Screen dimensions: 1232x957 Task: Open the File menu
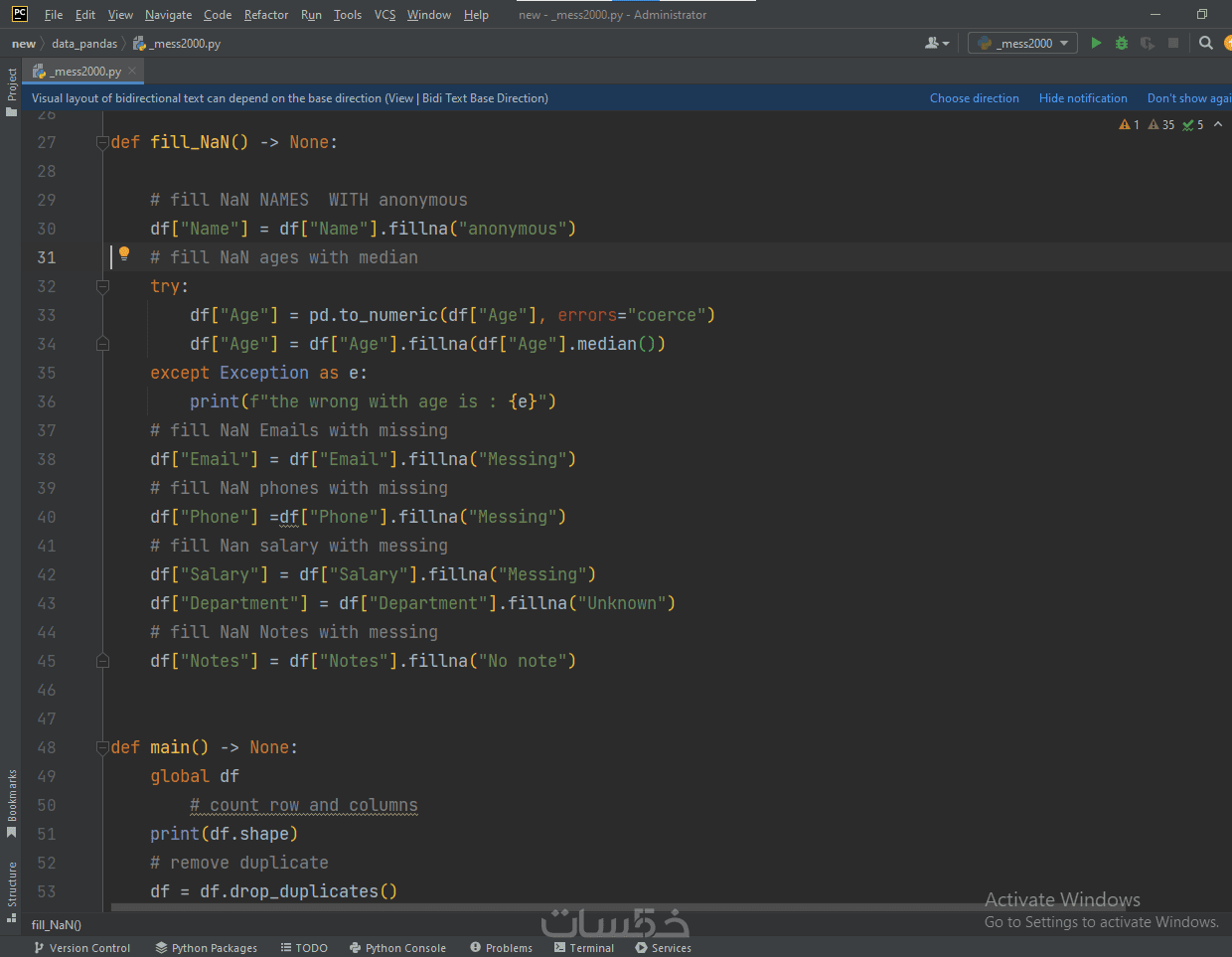tap(54, 15)
